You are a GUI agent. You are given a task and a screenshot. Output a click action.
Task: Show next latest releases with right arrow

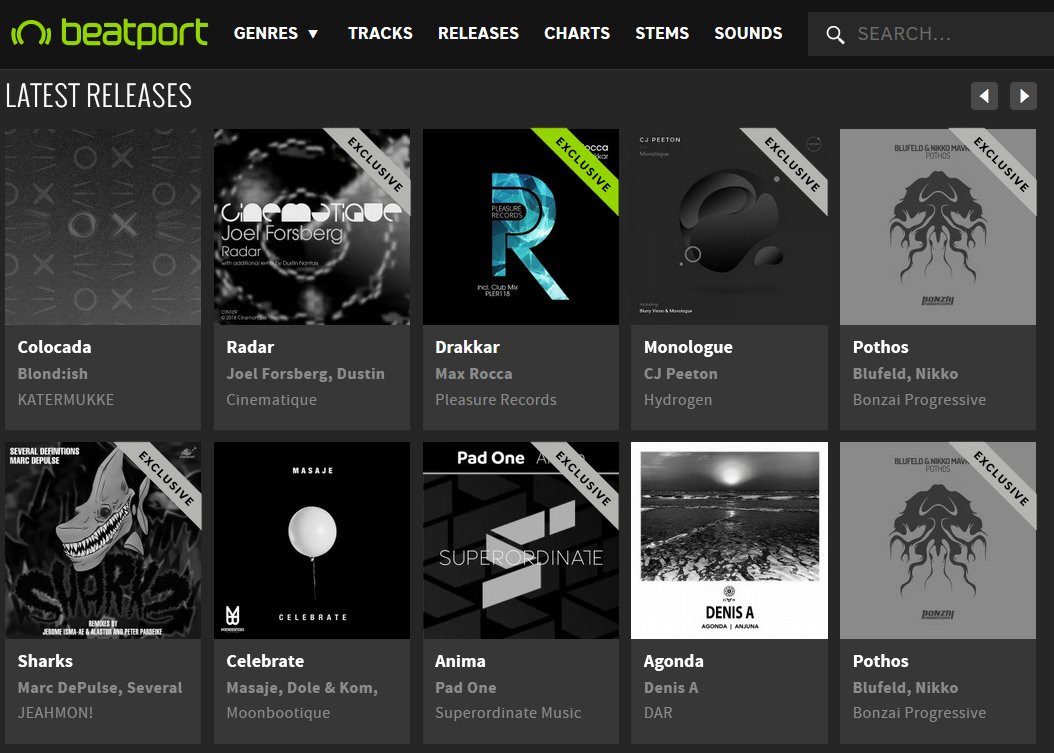1023,96
